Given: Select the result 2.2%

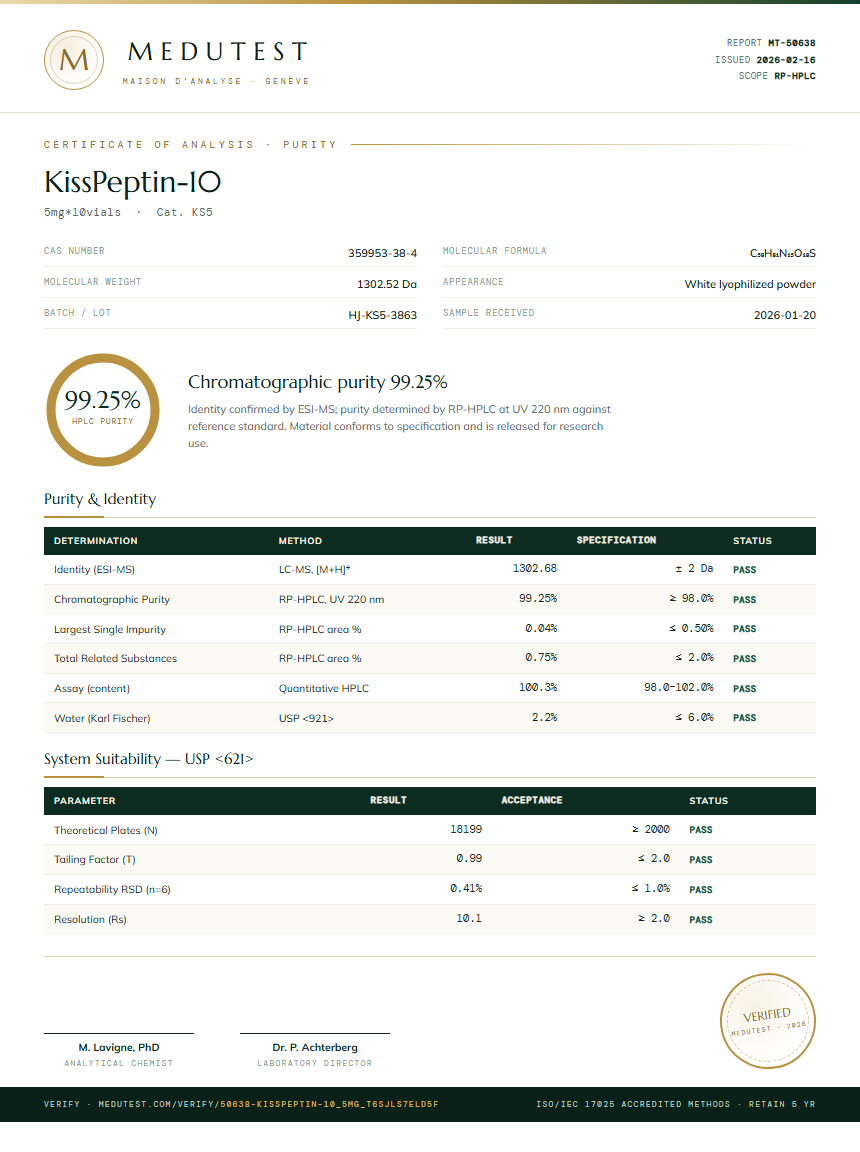Looking at the screenshot, I should click(544, 718).
